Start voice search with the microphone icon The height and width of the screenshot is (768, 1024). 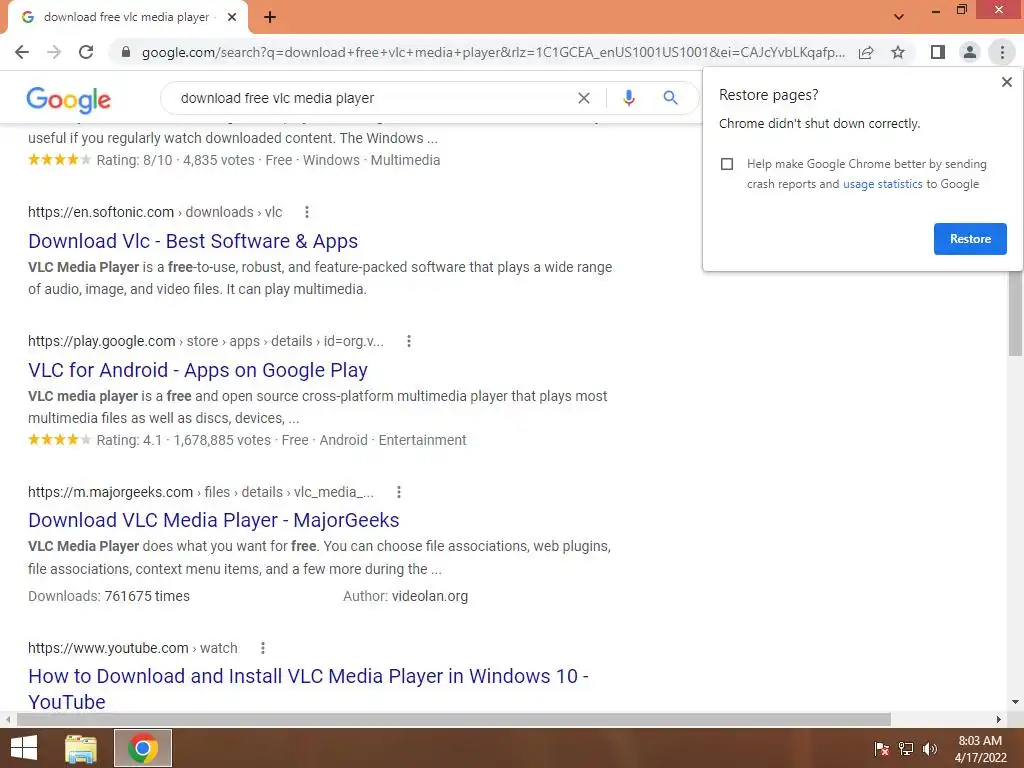point(628,98)
